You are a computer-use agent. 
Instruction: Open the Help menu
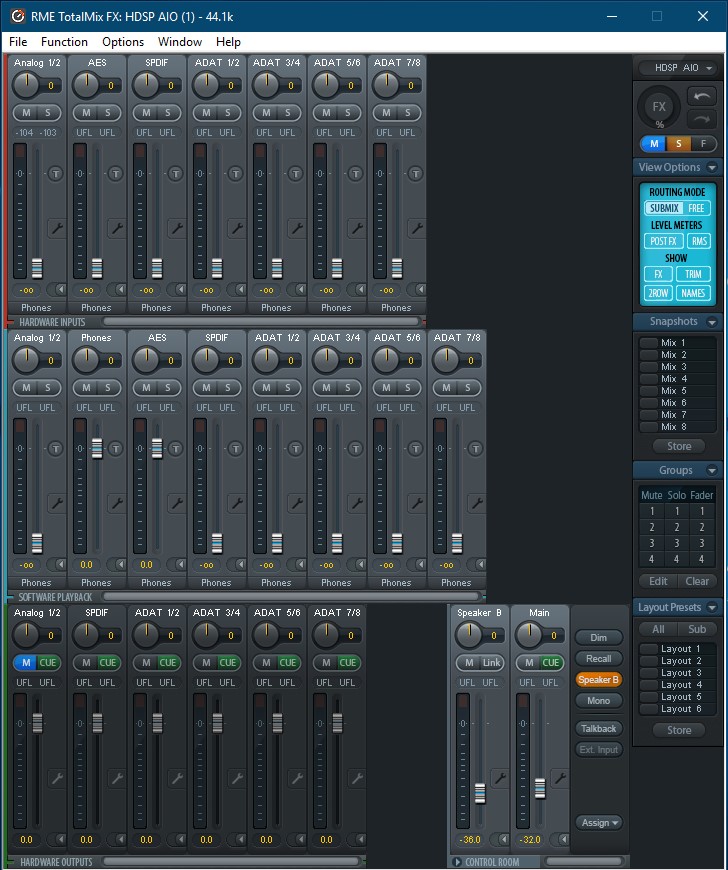[228, 42]
